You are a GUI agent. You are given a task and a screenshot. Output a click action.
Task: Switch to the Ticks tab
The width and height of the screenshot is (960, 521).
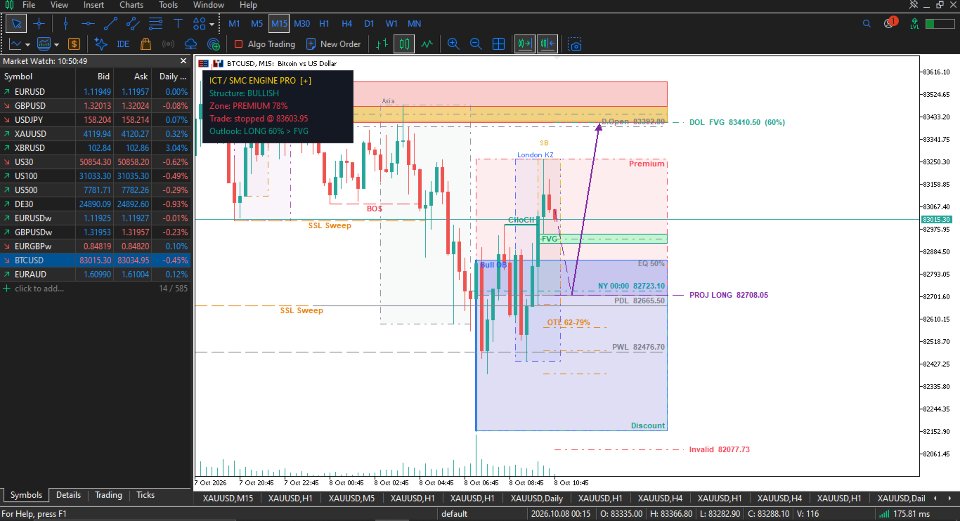point(145,495)
